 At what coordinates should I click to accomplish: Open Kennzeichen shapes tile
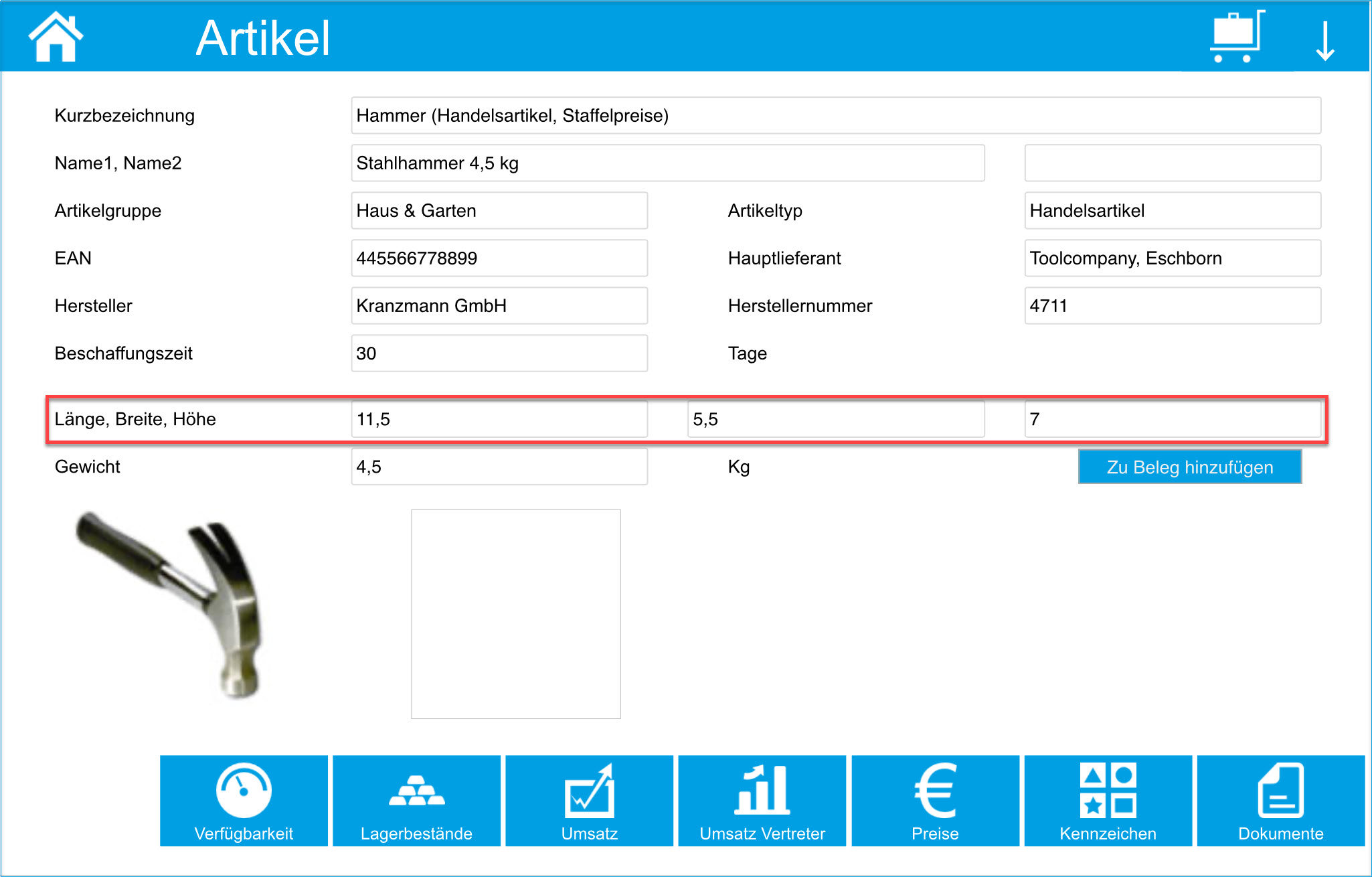[1108, 800]
